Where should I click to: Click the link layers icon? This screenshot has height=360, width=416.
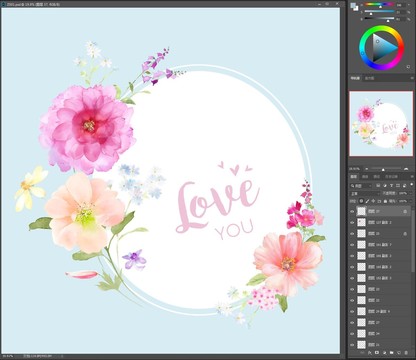point(362,352)
